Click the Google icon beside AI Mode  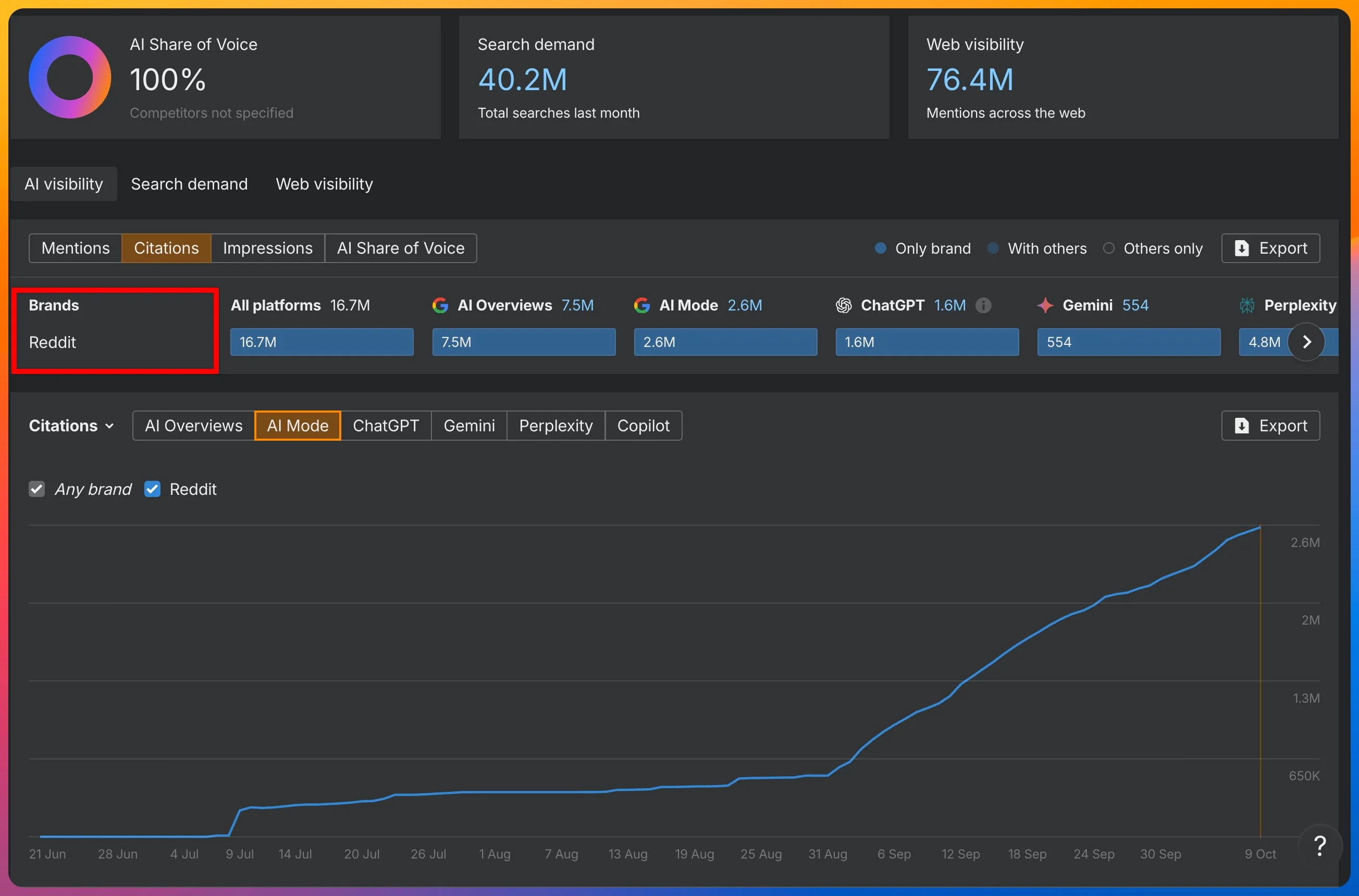[642, 305]
